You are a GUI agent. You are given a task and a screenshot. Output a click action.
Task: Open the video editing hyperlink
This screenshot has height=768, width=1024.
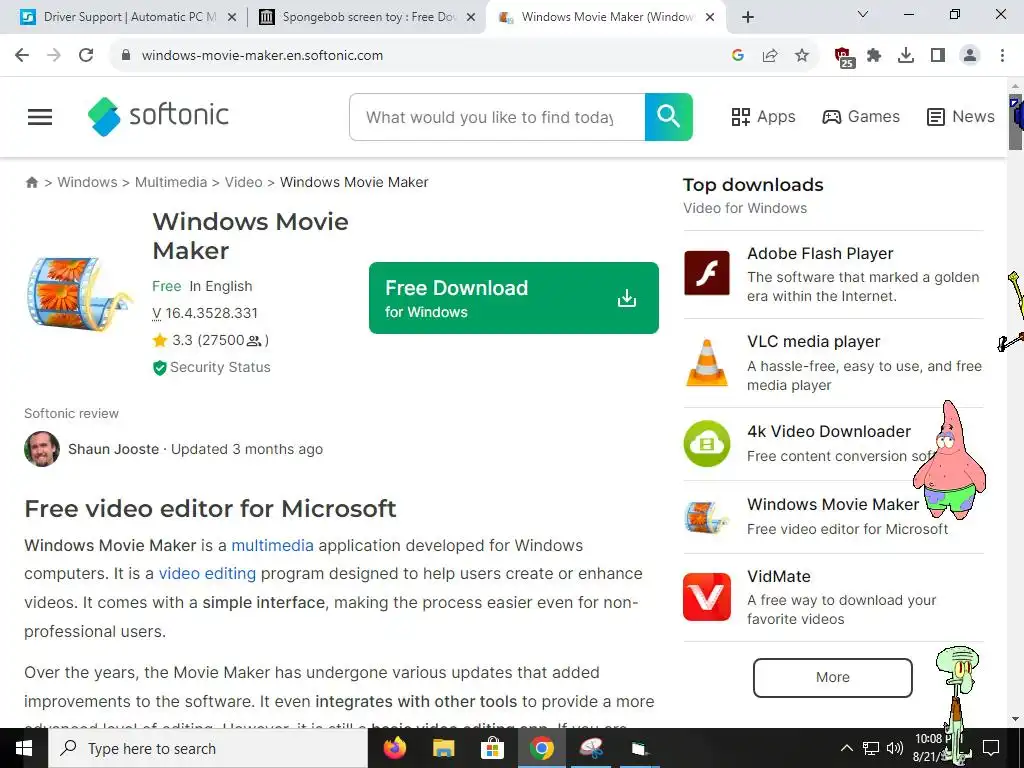(x=207, y=573)
